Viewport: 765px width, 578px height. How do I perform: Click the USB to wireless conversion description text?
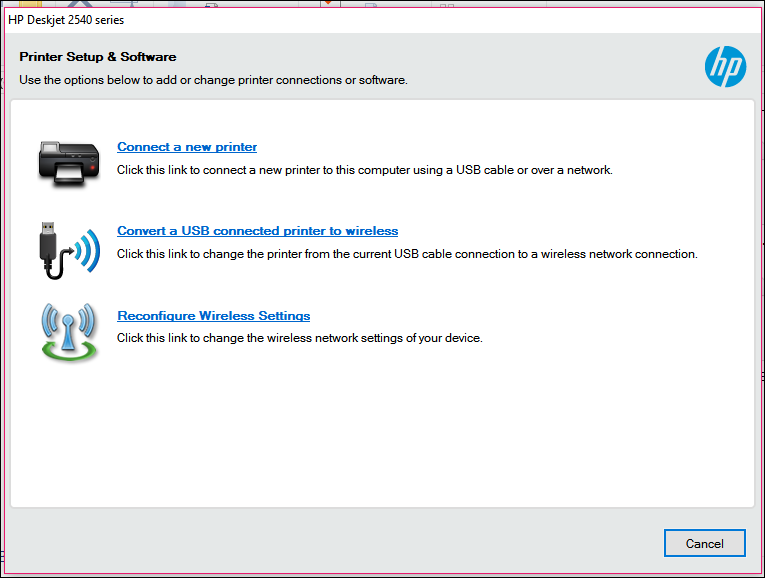(407, 254)
